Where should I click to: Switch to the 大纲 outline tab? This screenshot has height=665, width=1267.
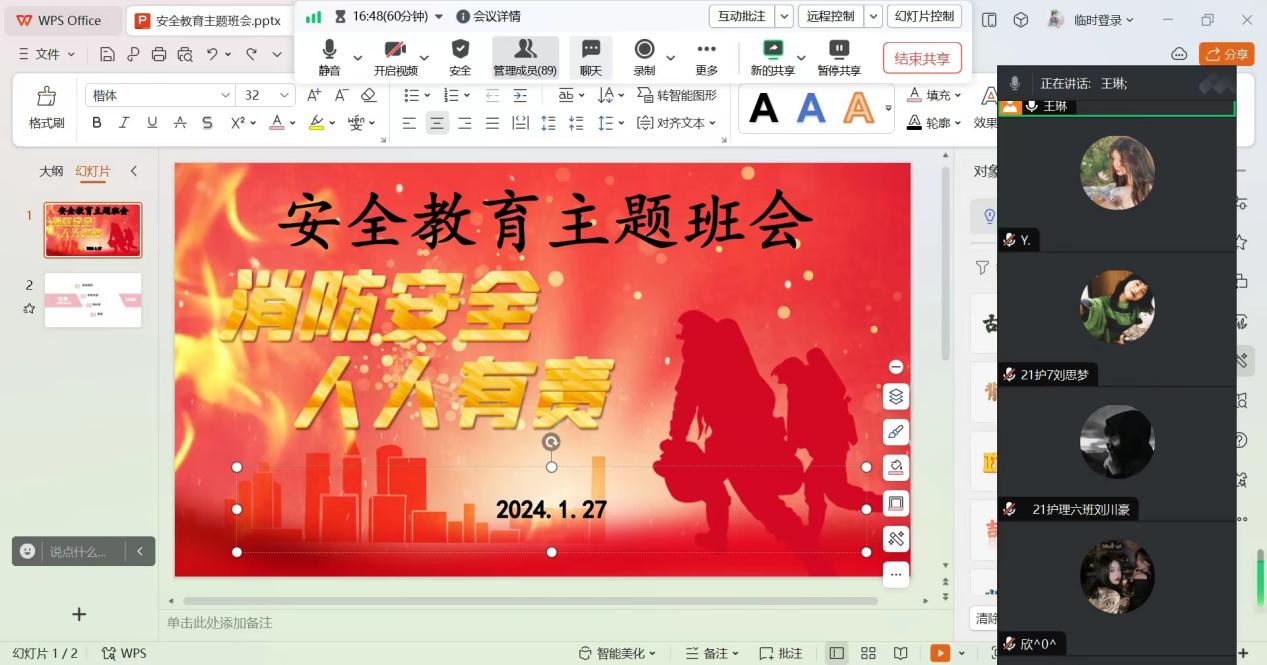point(51,171)
